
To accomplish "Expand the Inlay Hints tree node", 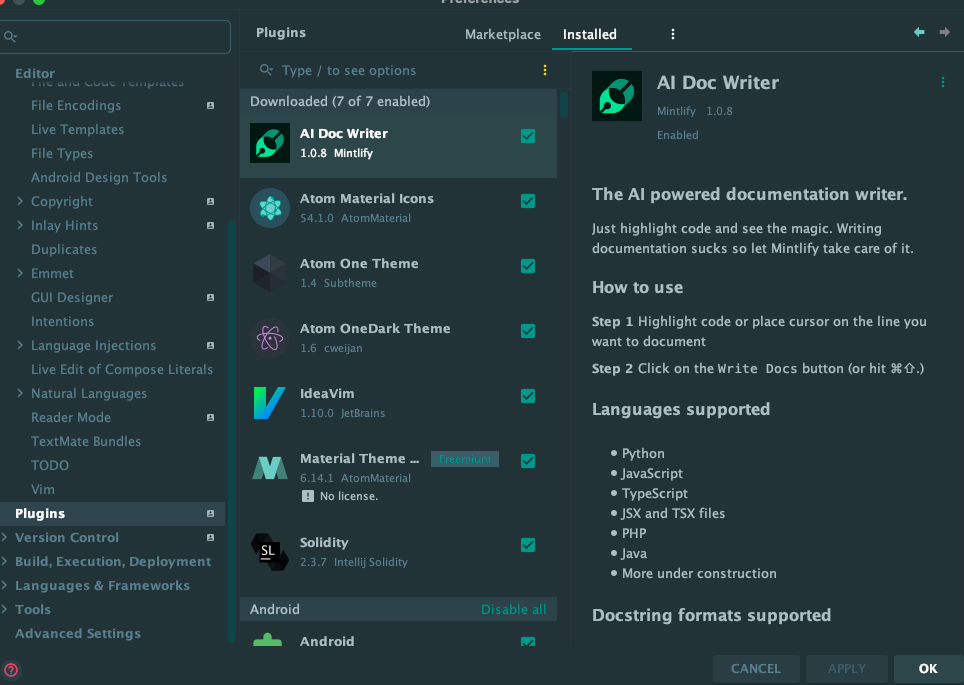I will [x=20, y=226].
